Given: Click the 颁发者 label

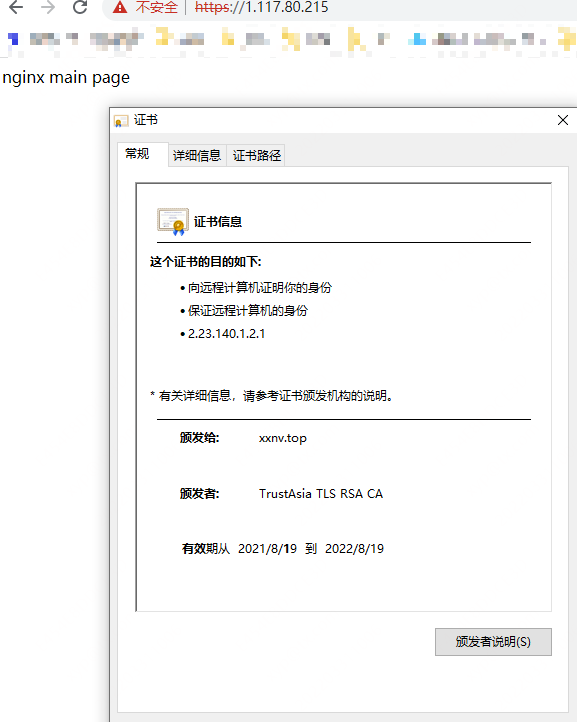Looking at the screenshot, I should (199, 494).
